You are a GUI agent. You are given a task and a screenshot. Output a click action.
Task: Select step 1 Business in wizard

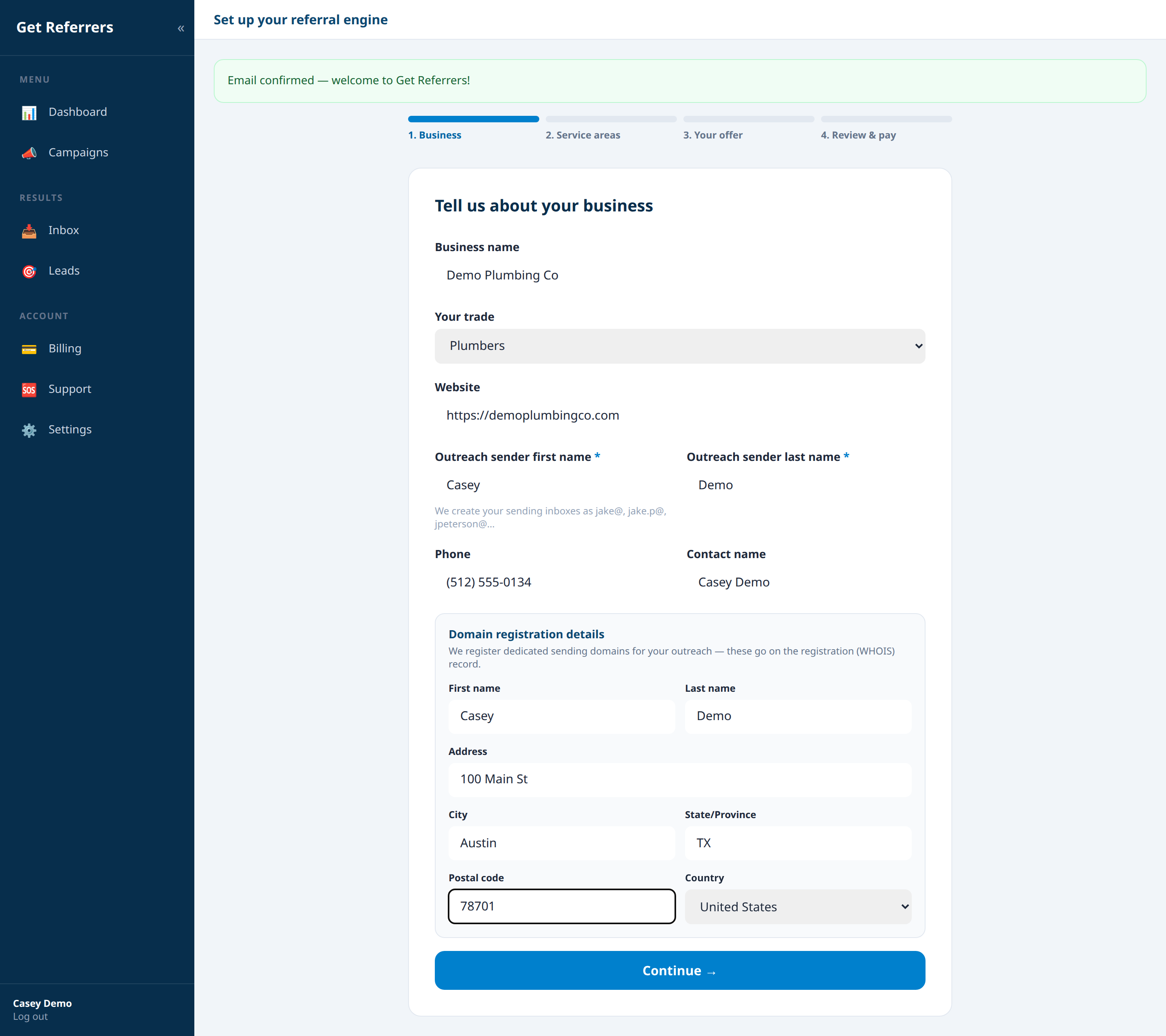click(x=435, y=135)
